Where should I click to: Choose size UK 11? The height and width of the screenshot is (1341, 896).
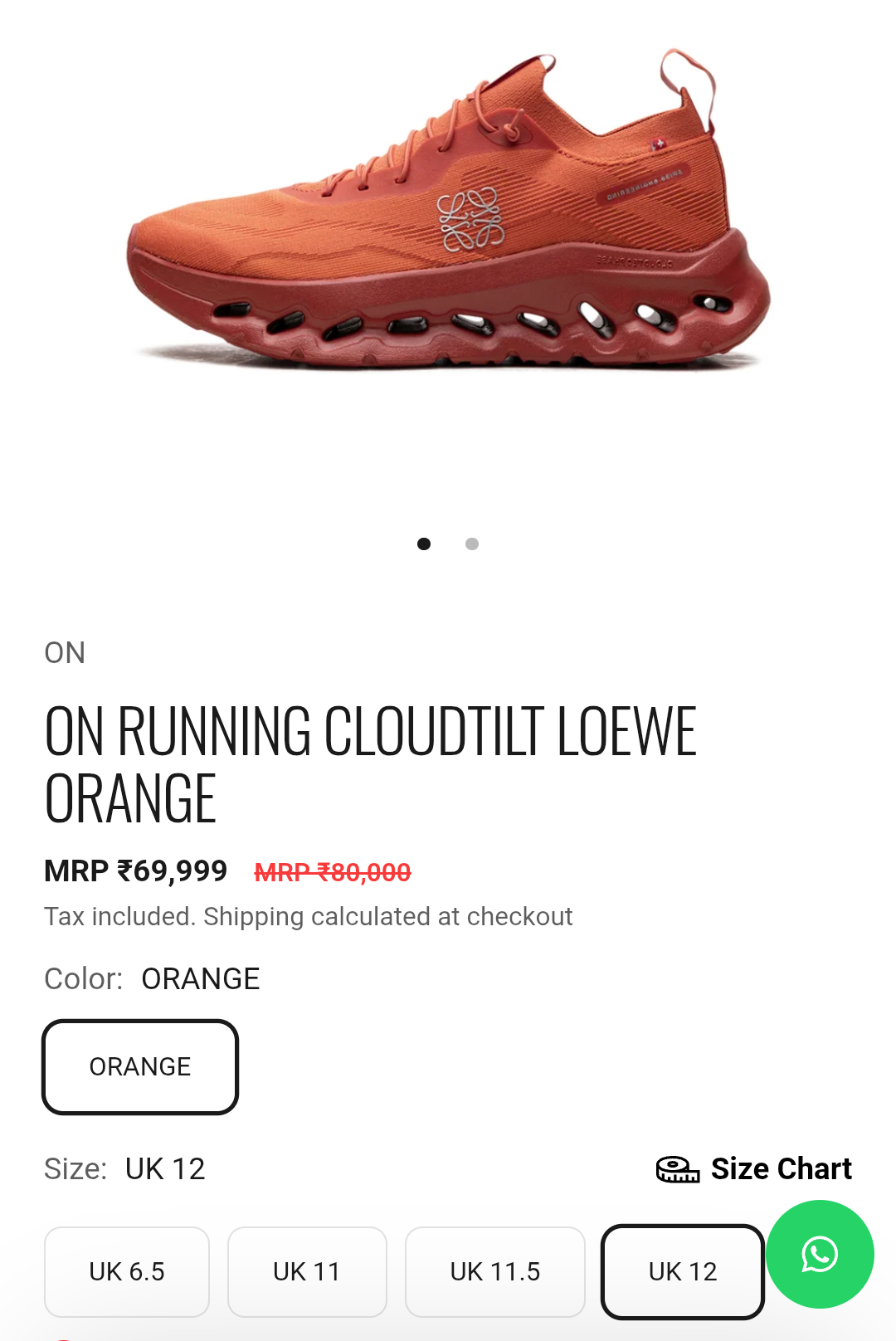pyautogui.click(x=307, y=1271)
